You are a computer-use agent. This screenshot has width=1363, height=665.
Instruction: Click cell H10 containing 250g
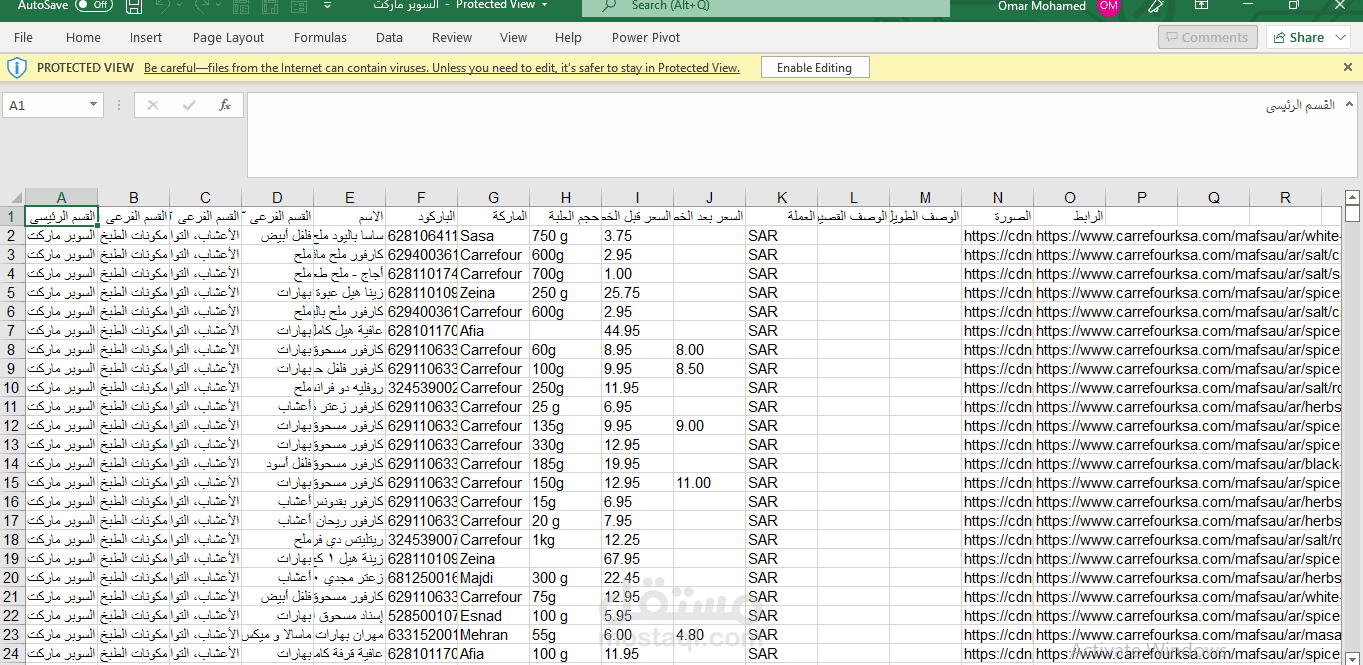coord(565,388)
